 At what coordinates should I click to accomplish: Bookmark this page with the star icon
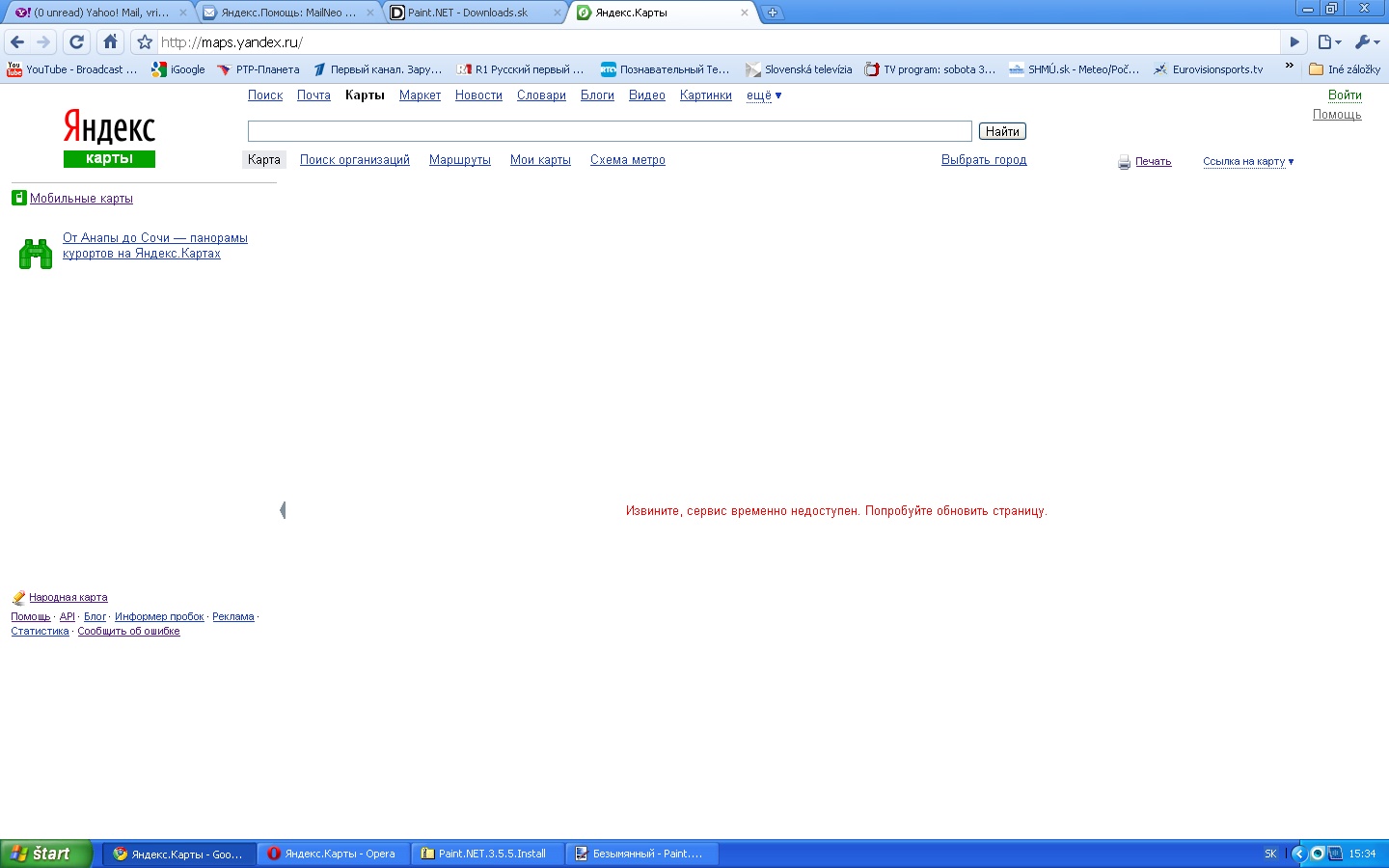click(x=145, y=42)
